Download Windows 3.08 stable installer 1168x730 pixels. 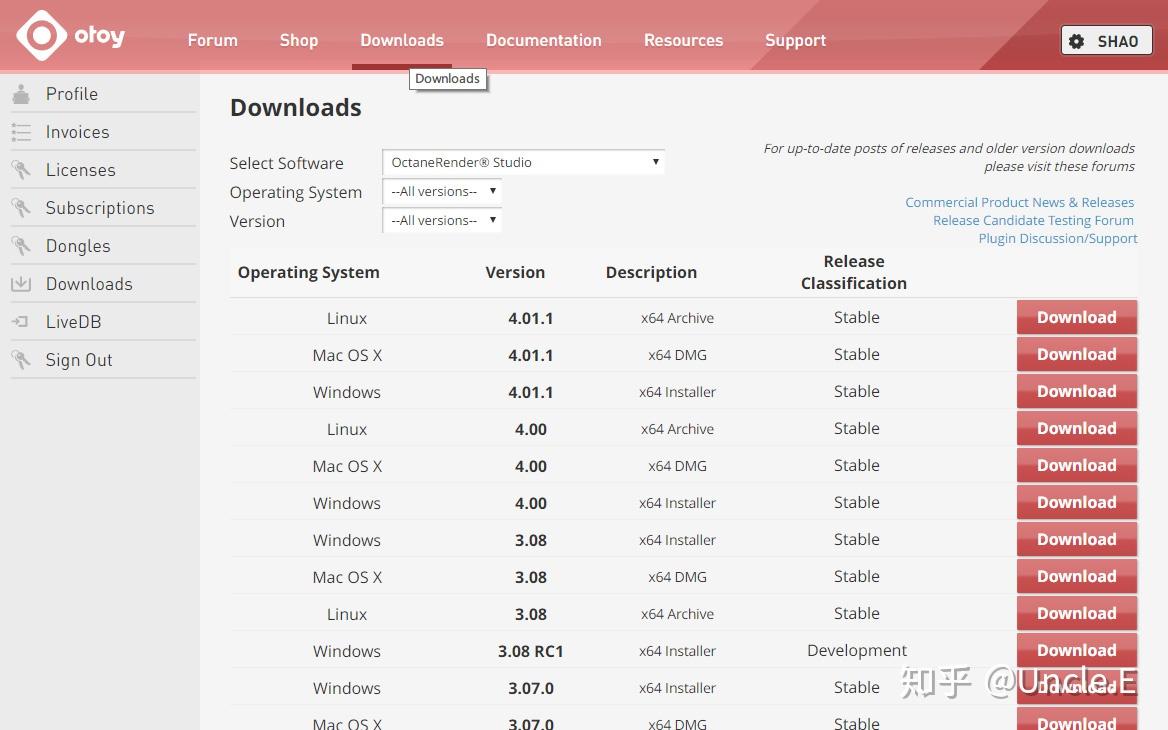pos(1076,539)
